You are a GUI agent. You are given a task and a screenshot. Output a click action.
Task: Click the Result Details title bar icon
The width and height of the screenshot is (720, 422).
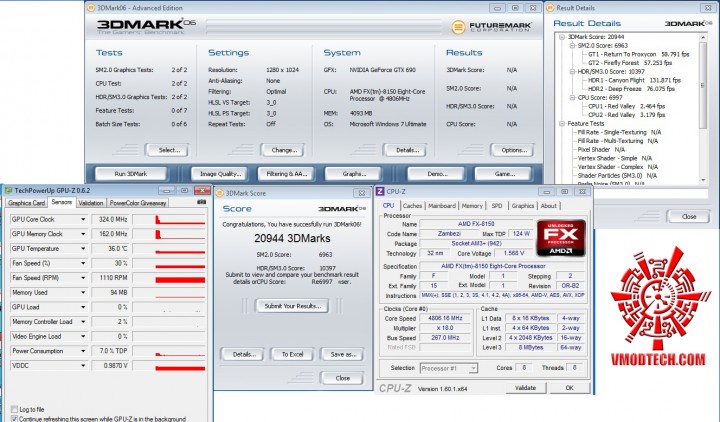(550, 8)
